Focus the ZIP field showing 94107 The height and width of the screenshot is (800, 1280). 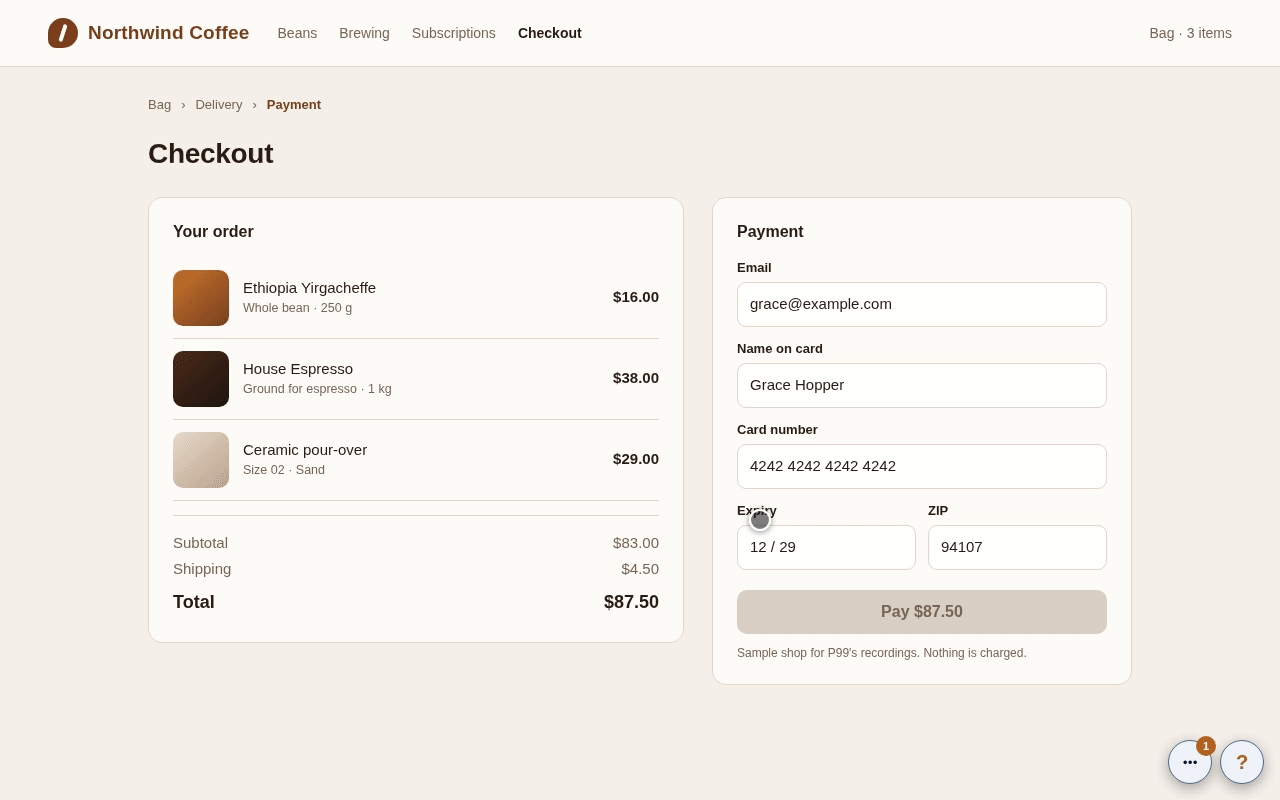pyautogui.click(x=1017, y=547)
